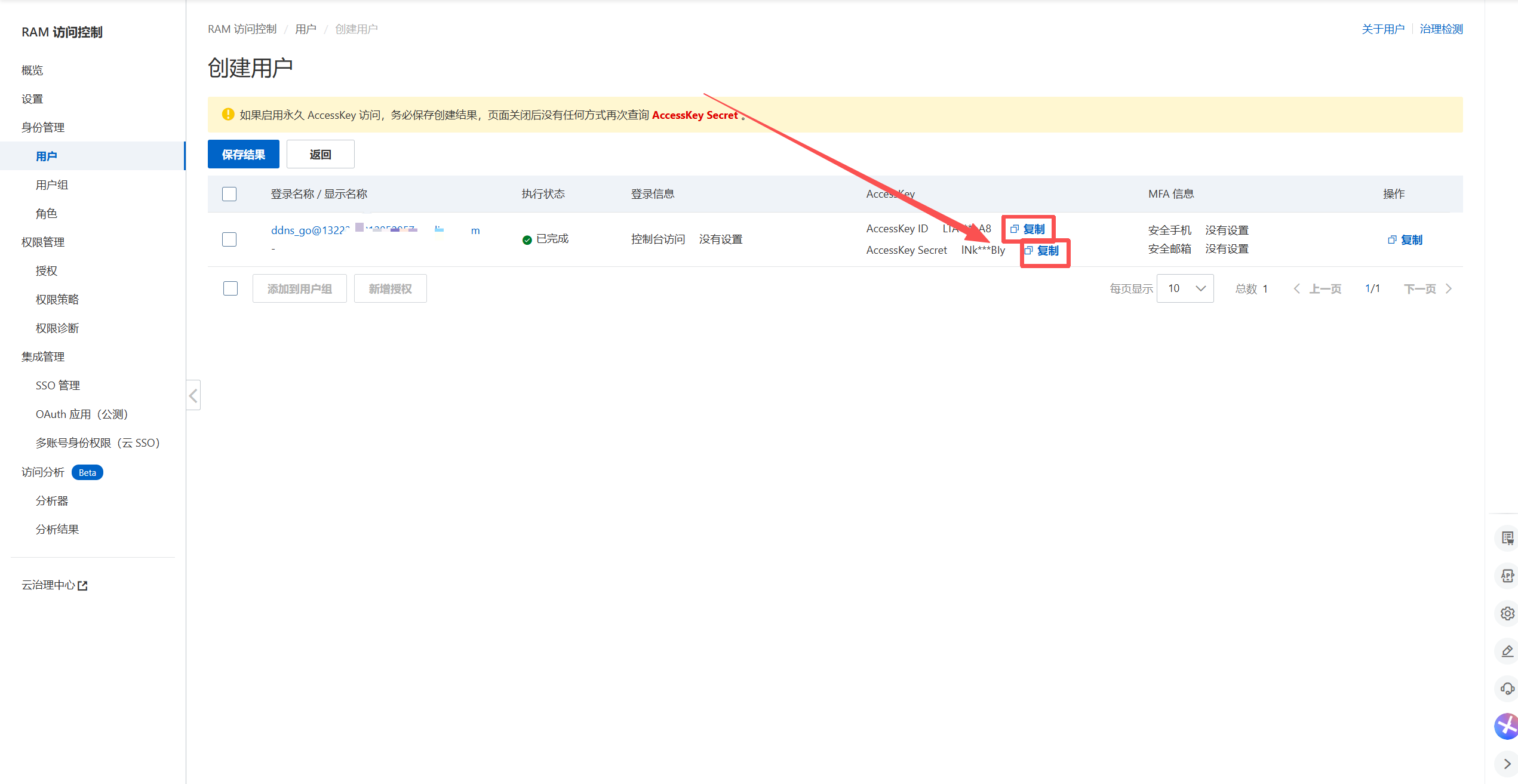Click the edit pencil icon in right sidebar

(x=1507, y=651)
